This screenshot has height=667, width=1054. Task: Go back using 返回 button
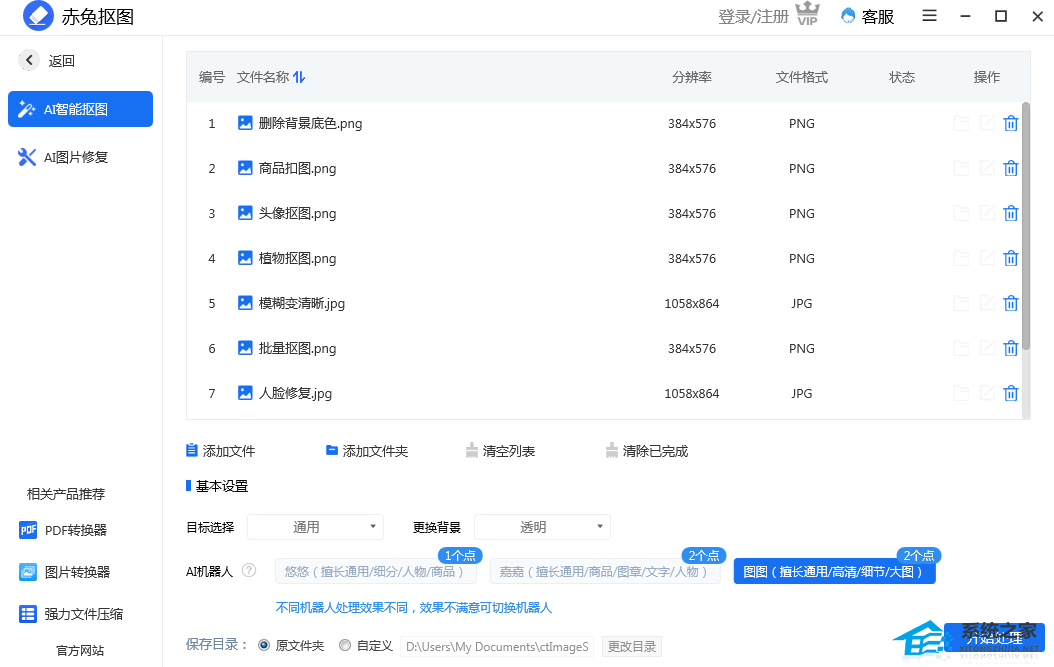point(47,61)
